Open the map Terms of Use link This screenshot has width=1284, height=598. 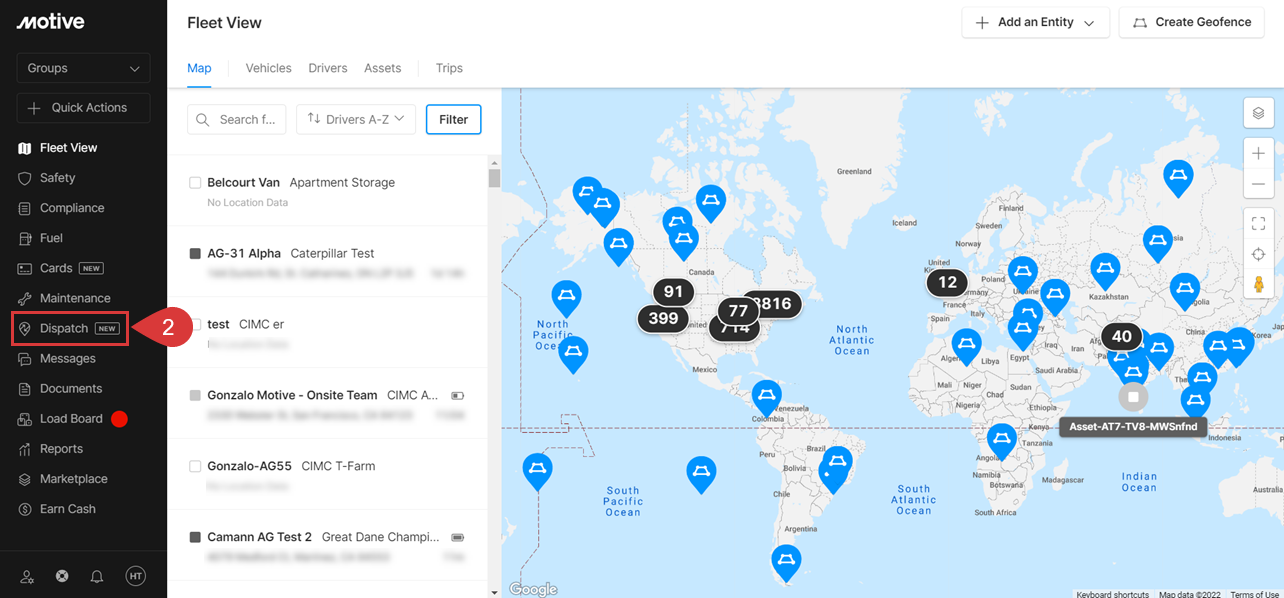click(x=1255, y=594)
